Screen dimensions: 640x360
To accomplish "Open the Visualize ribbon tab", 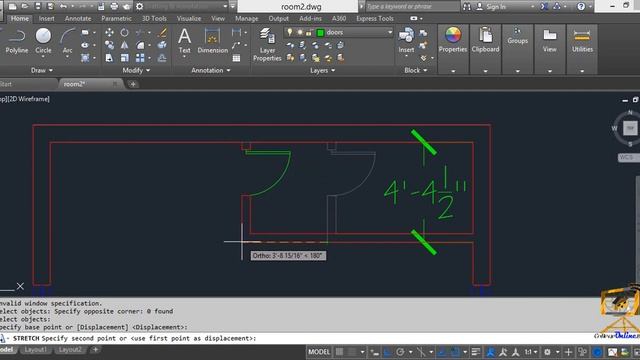I will click(189, 18).
